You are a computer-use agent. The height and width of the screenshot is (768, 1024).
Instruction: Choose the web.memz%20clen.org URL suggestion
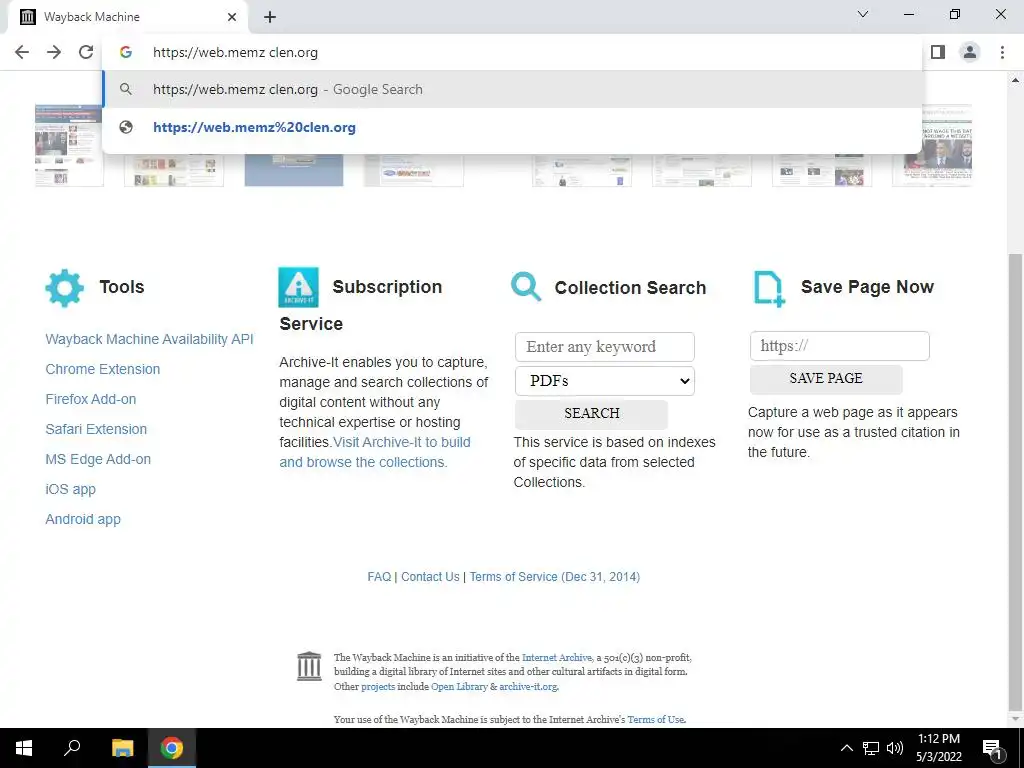coord(513,127)
